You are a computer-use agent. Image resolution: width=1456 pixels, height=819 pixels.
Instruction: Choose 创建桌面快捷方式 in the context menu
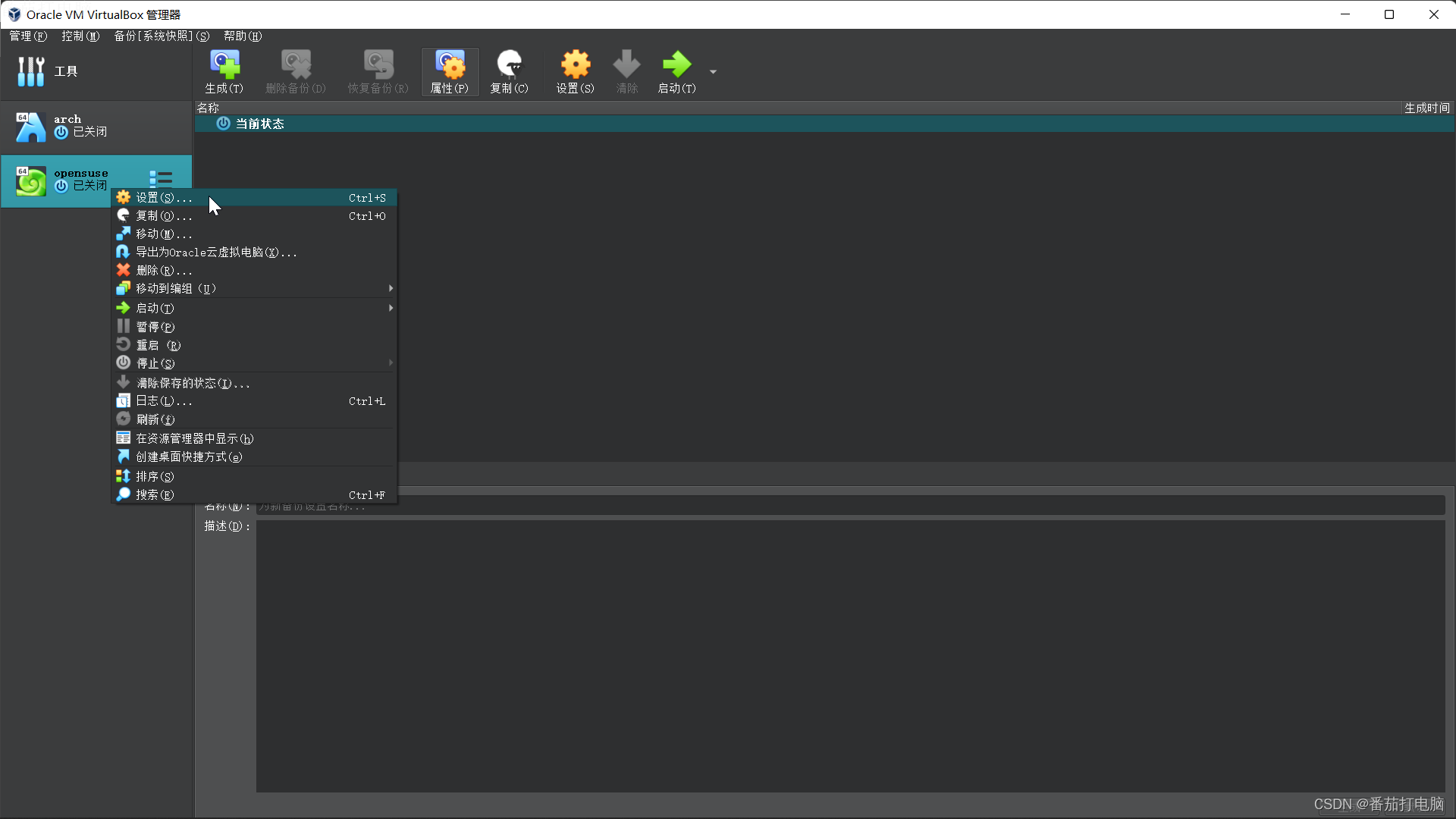(254, 457)
